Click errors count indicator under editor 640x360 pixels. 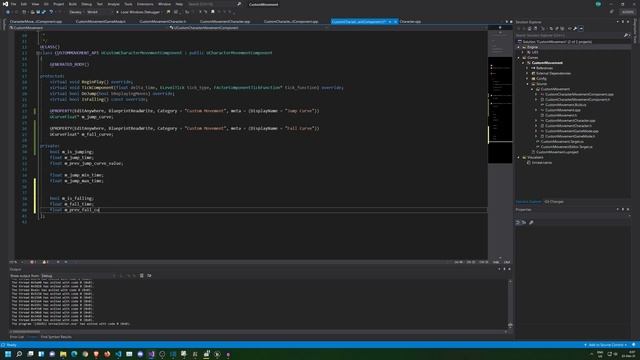[33, 262]
